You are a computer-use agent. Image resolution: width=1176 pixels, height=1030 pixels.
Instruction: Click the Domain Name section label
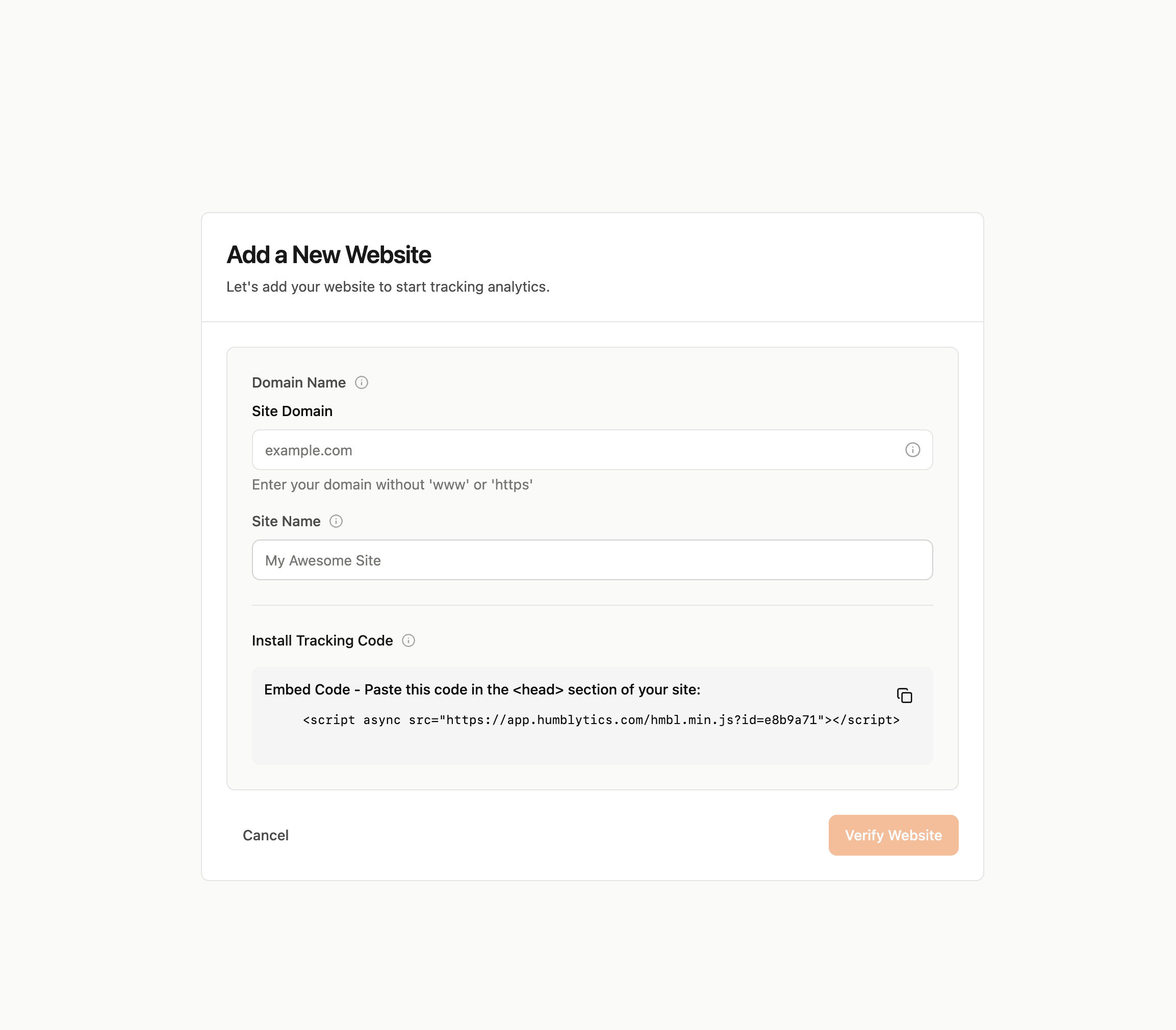click(299, 383)
